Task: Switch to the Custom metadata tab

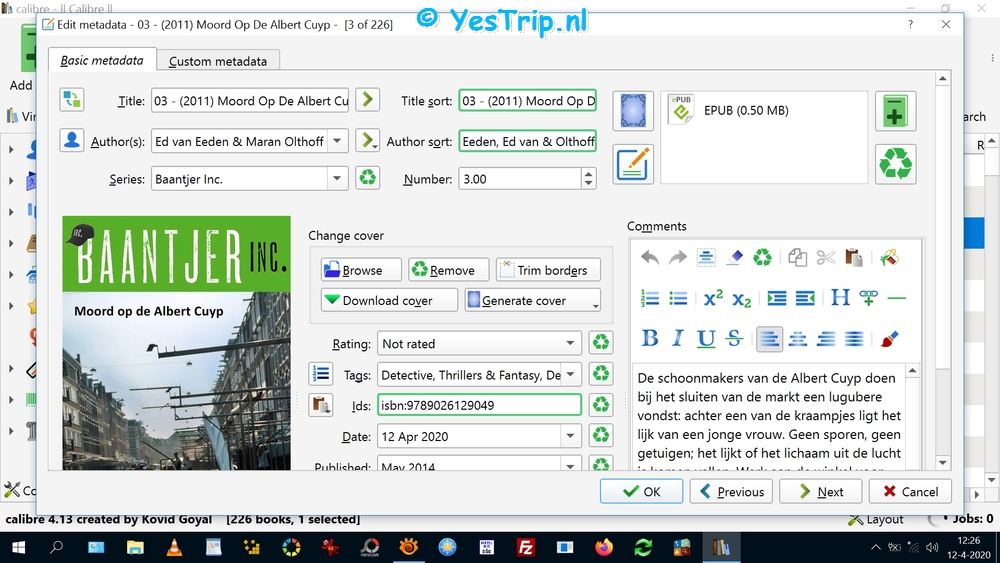Action: pyautogui.click(x=218, y=61)
